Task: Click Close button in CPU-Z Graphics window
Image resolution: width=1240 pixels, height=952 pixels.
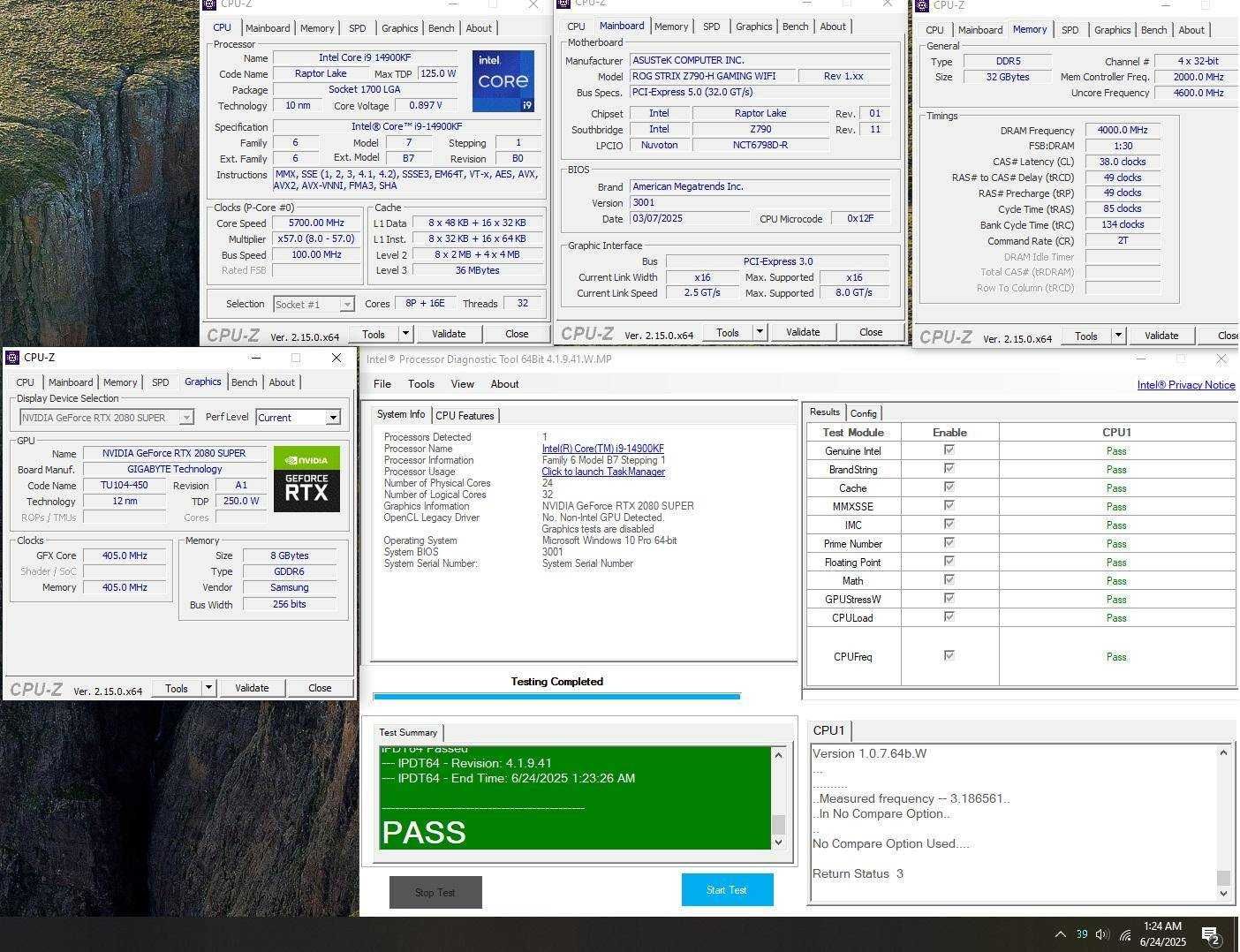Action: click(320, 689)
